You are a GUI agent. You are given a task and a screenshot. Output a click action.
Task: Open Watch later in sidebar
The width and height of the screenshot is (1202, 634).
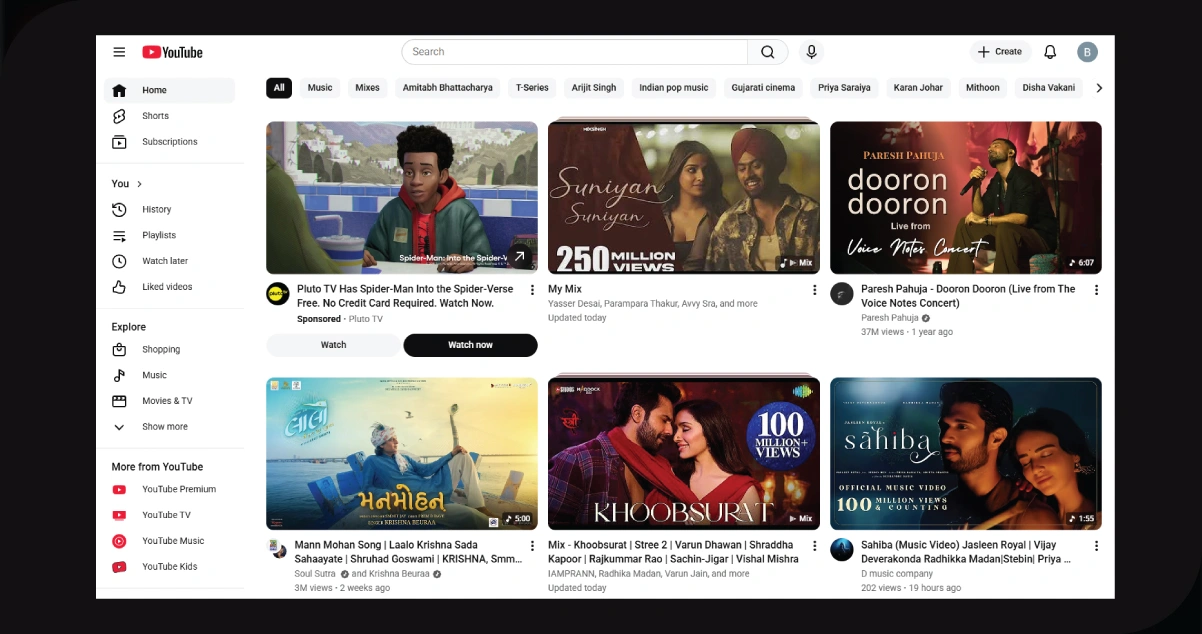point(164,261)
